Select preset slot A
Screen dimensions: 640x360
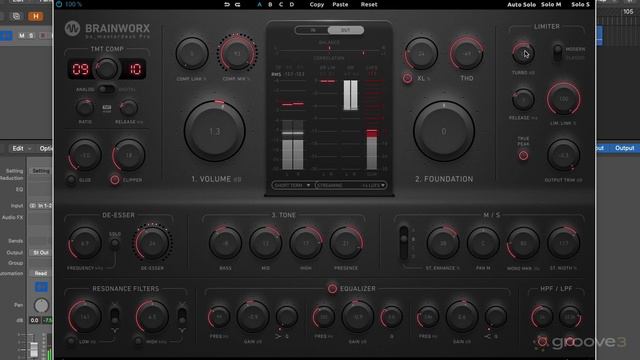pyautogui.click(x=259, y=4)
